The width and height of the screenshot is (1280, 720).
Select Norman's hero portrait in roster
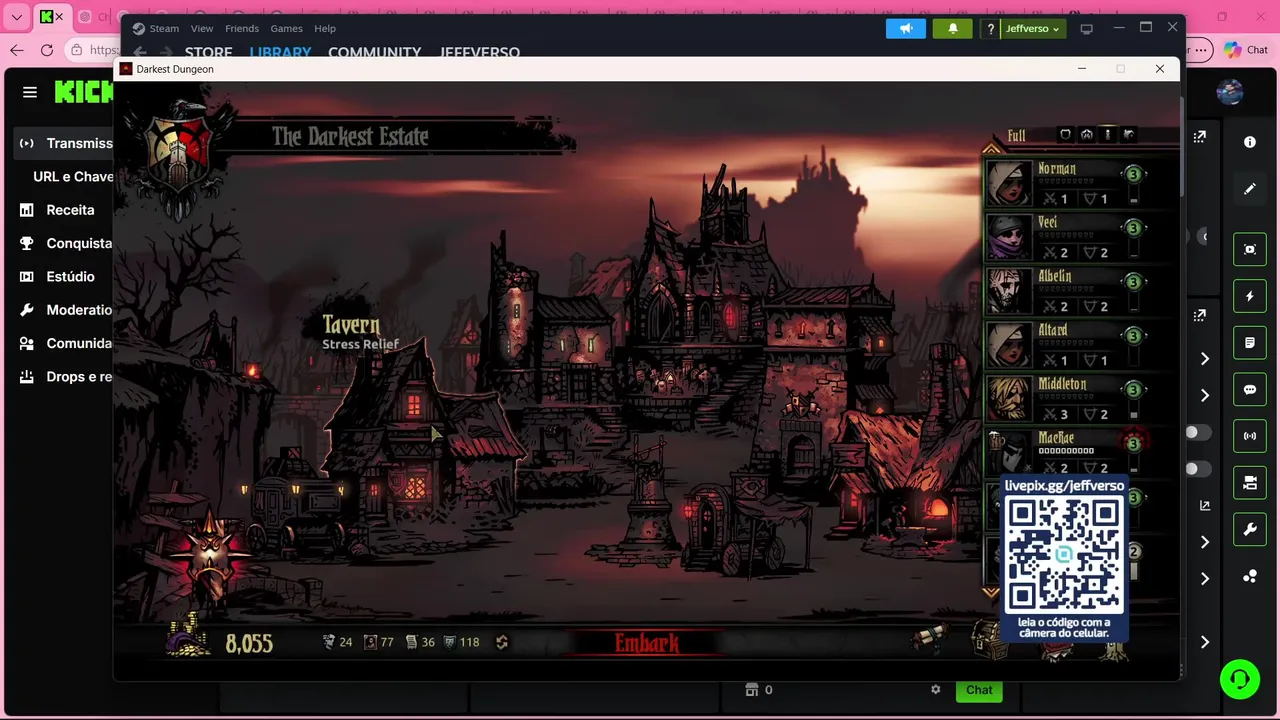(x=1008, y=184)
